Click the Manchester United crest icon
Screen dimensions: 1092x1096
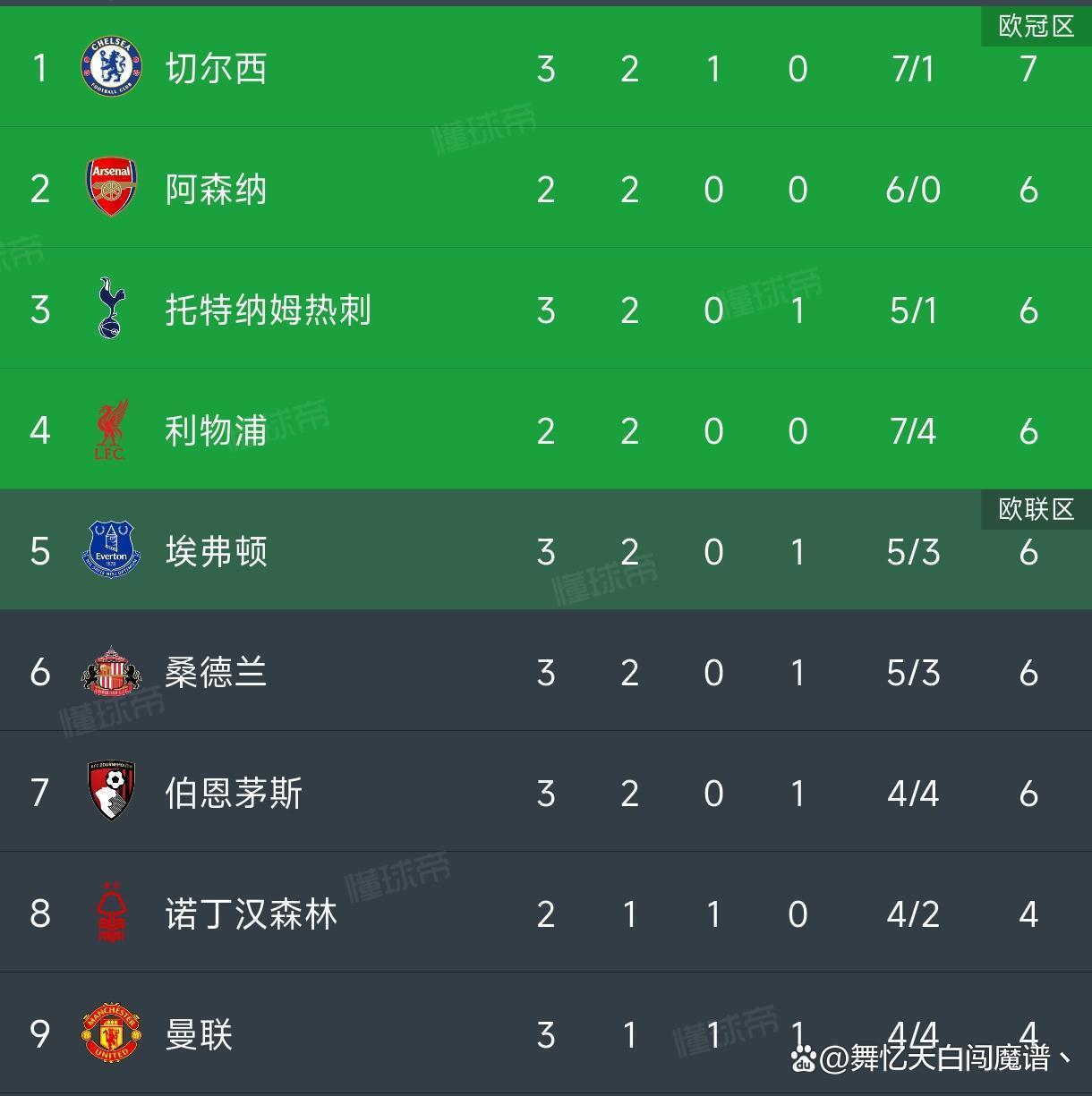click(111, 1034)
